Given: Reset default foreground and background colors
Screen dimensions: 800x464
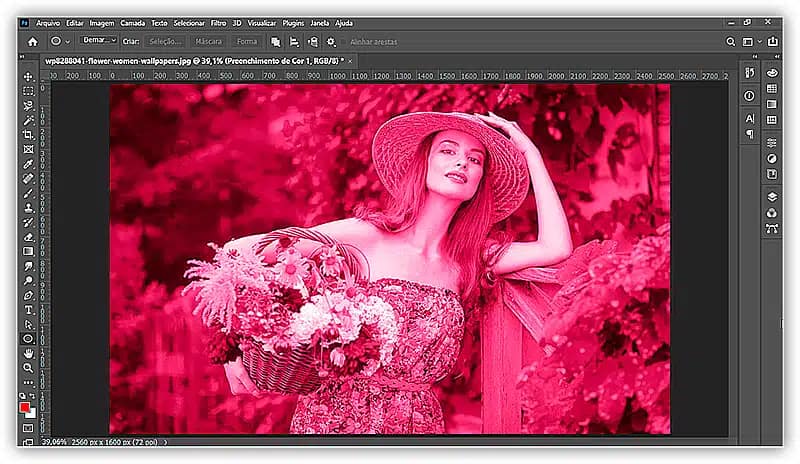Looking at the screenshot, I should [22, 396].
